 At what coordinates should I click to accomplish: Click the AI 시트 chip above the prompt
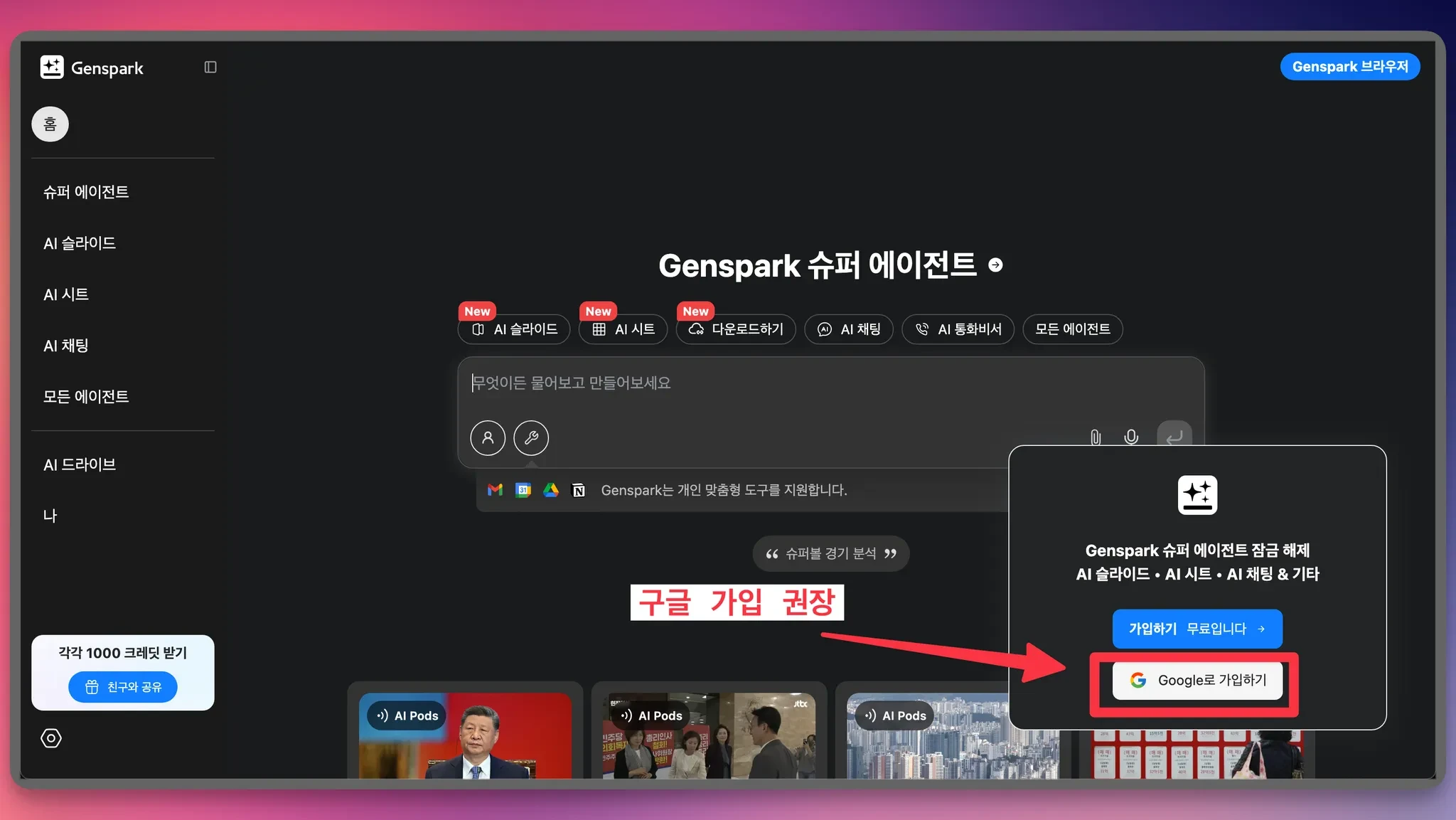coord(623,329)
